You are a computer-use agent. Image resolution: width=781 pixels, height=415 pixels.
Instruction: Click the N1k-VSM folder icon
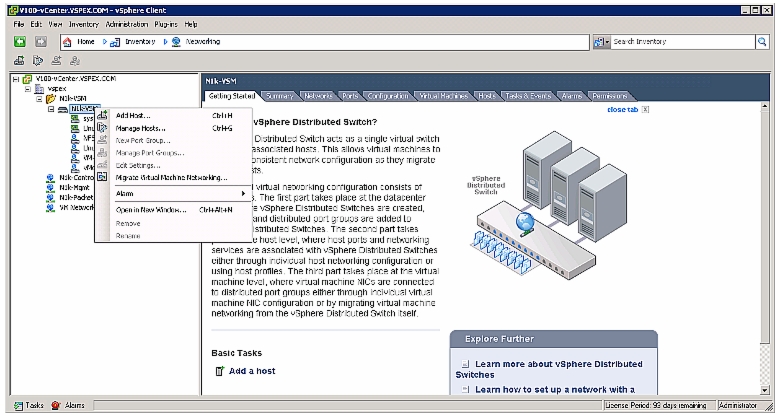click(x=50, y=99)
